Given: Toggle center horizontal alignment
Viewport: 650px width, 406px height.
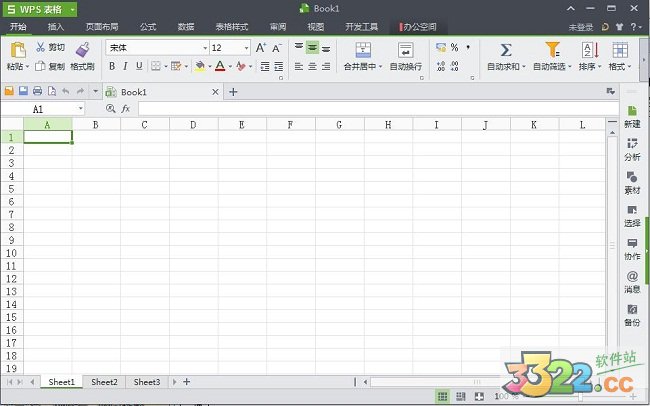Looking at the screenshot, I should [x=313, y=66].
